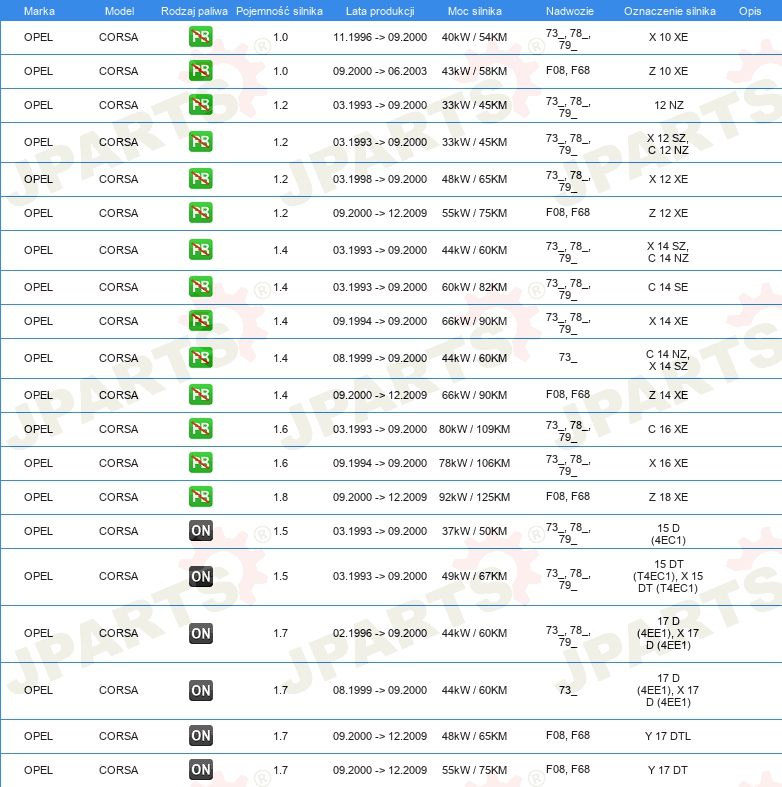Click the Nadwozie column header
Image resolution: width=782 pixels, height=787 pixels.
click(x=570, y=11)
